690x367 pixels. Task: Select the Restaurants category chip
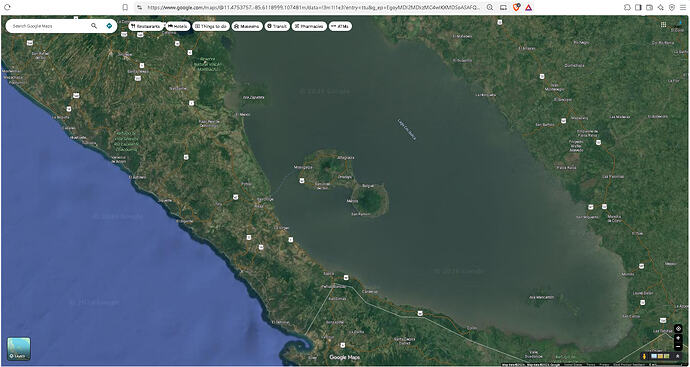point(146,26)
